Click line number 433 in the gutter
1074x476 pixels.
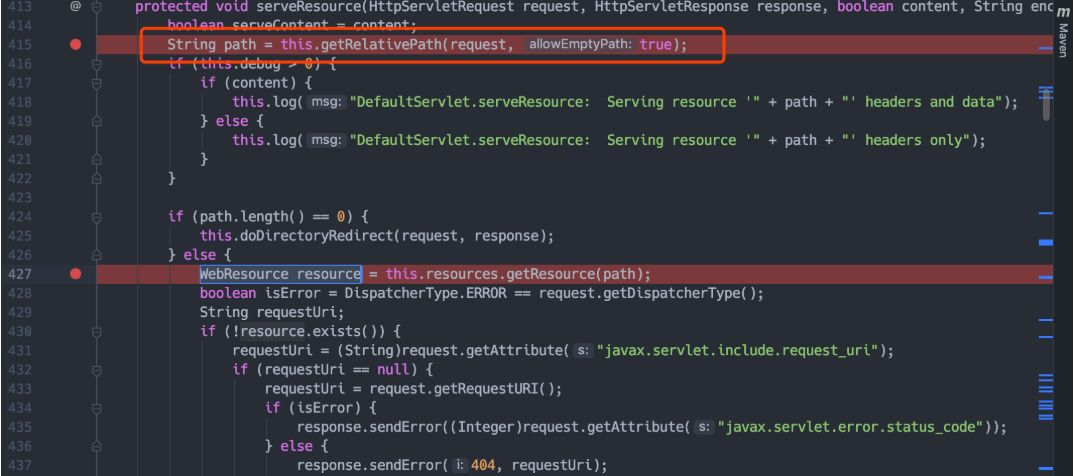tap(18, 389)
